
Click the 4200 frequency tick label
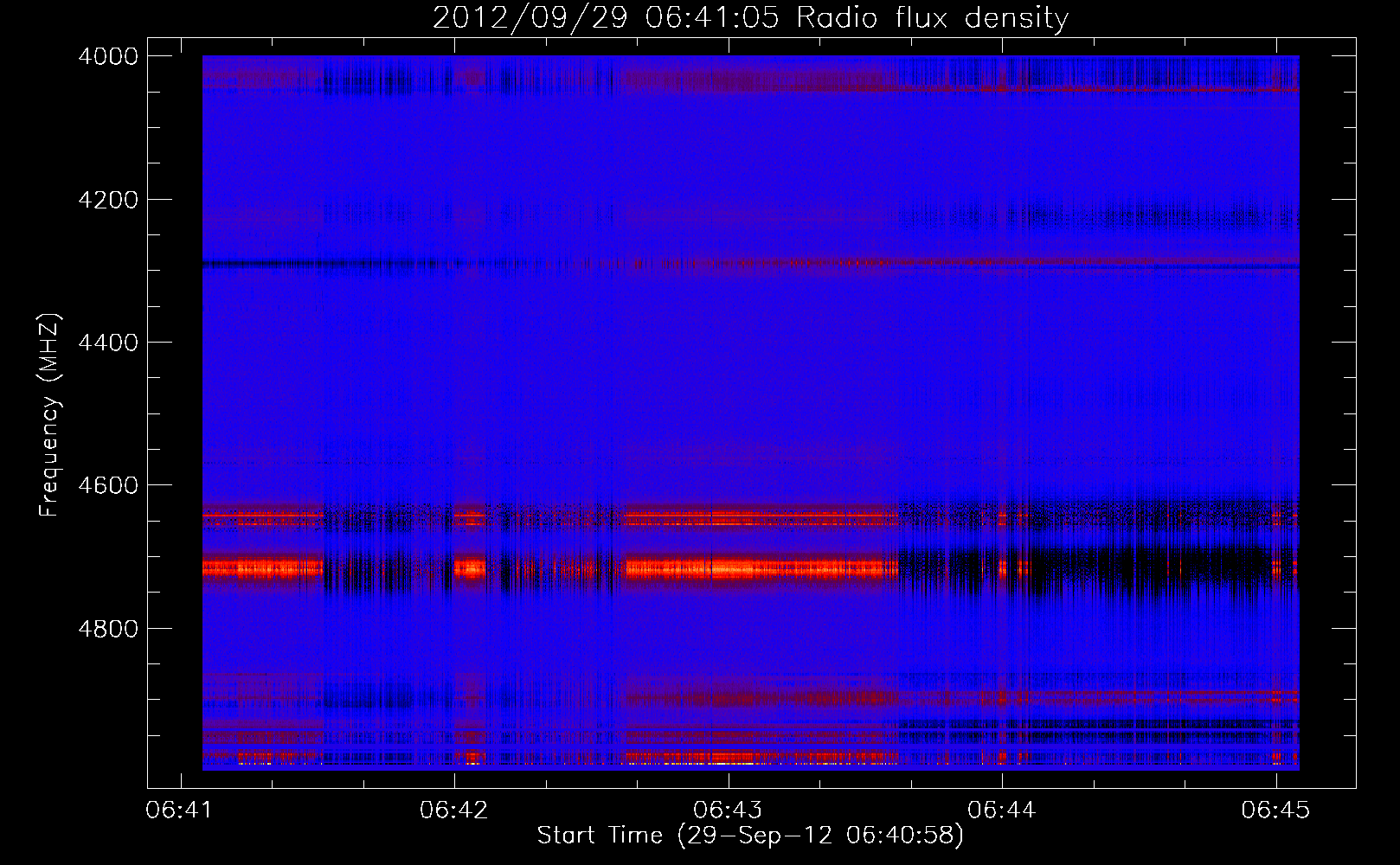pyautogui.click(x=108, y=200)
